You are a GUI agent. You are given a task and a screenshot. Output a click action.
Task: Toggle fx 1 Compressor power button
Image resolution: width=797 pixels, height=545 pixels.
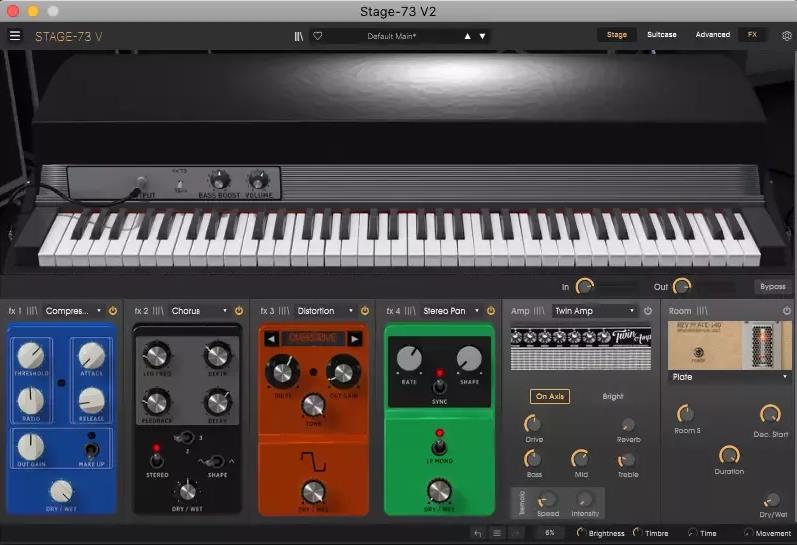[113, 311]
